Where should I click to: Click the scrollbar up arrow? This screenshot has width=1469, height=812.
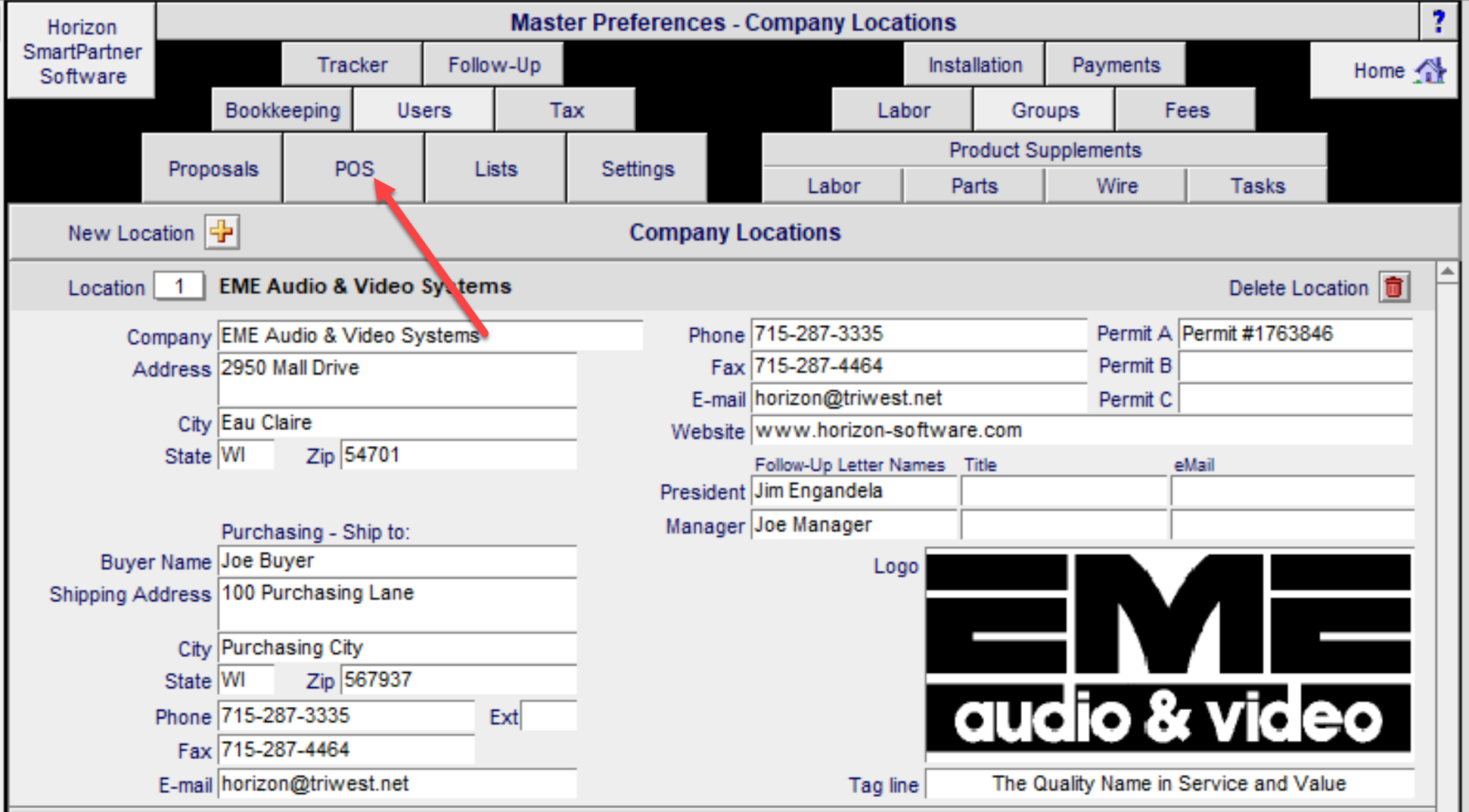(x=1447, y=271)
